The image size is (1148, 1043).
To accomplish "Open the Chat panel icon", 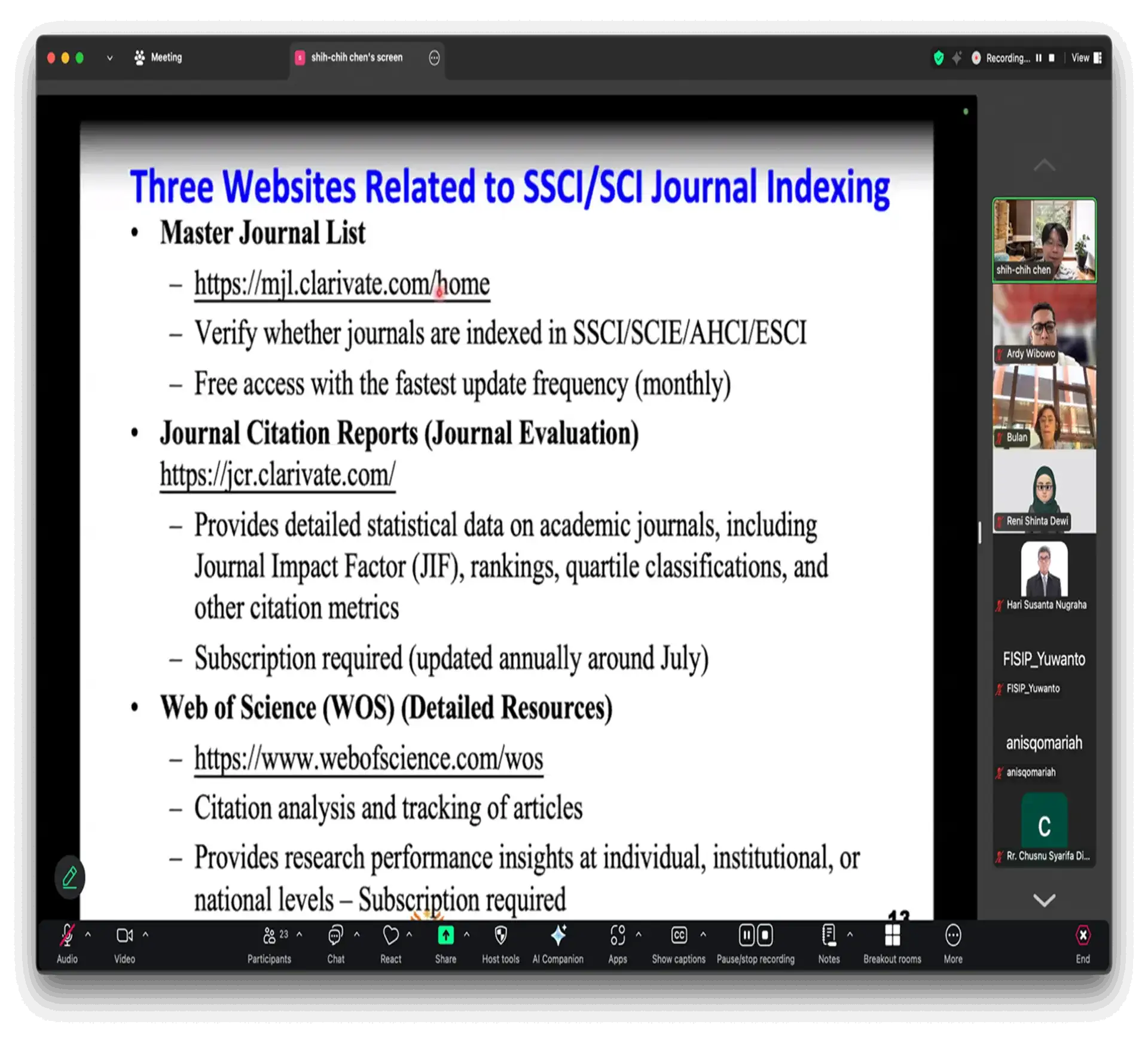I will [x=335, y=936].
